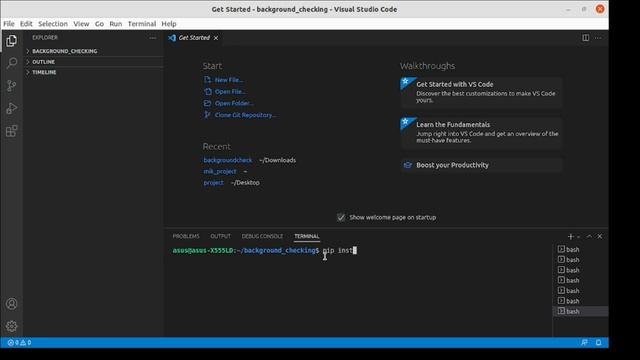Open the Edit menu

coord(26,24)
